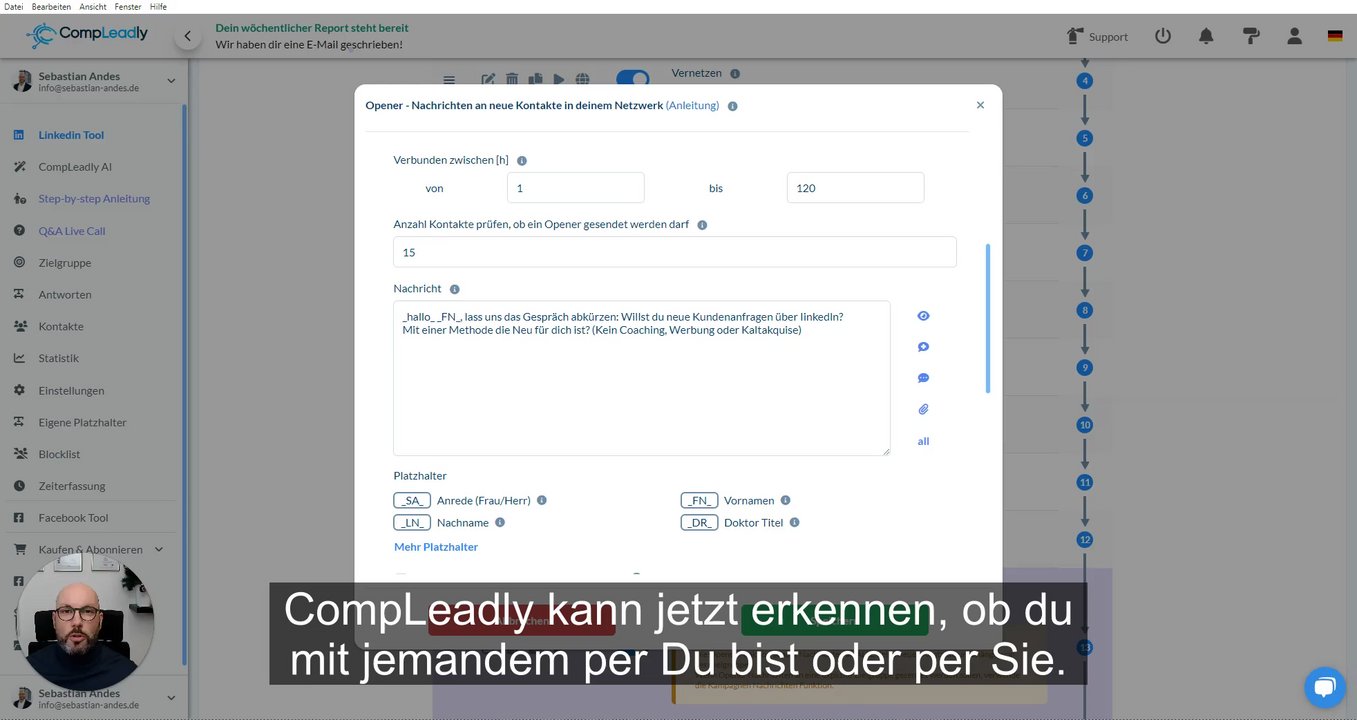Click the contact count field showing 15

[x=675, y=252]
